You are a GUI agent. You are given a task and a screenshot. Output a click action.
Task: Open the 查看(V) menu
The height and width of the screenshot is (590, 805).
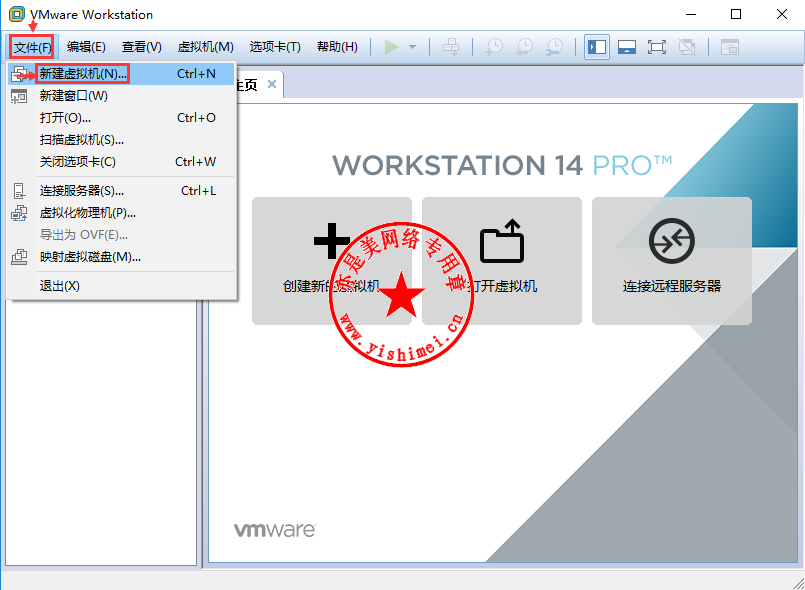(x=142, y=47)
